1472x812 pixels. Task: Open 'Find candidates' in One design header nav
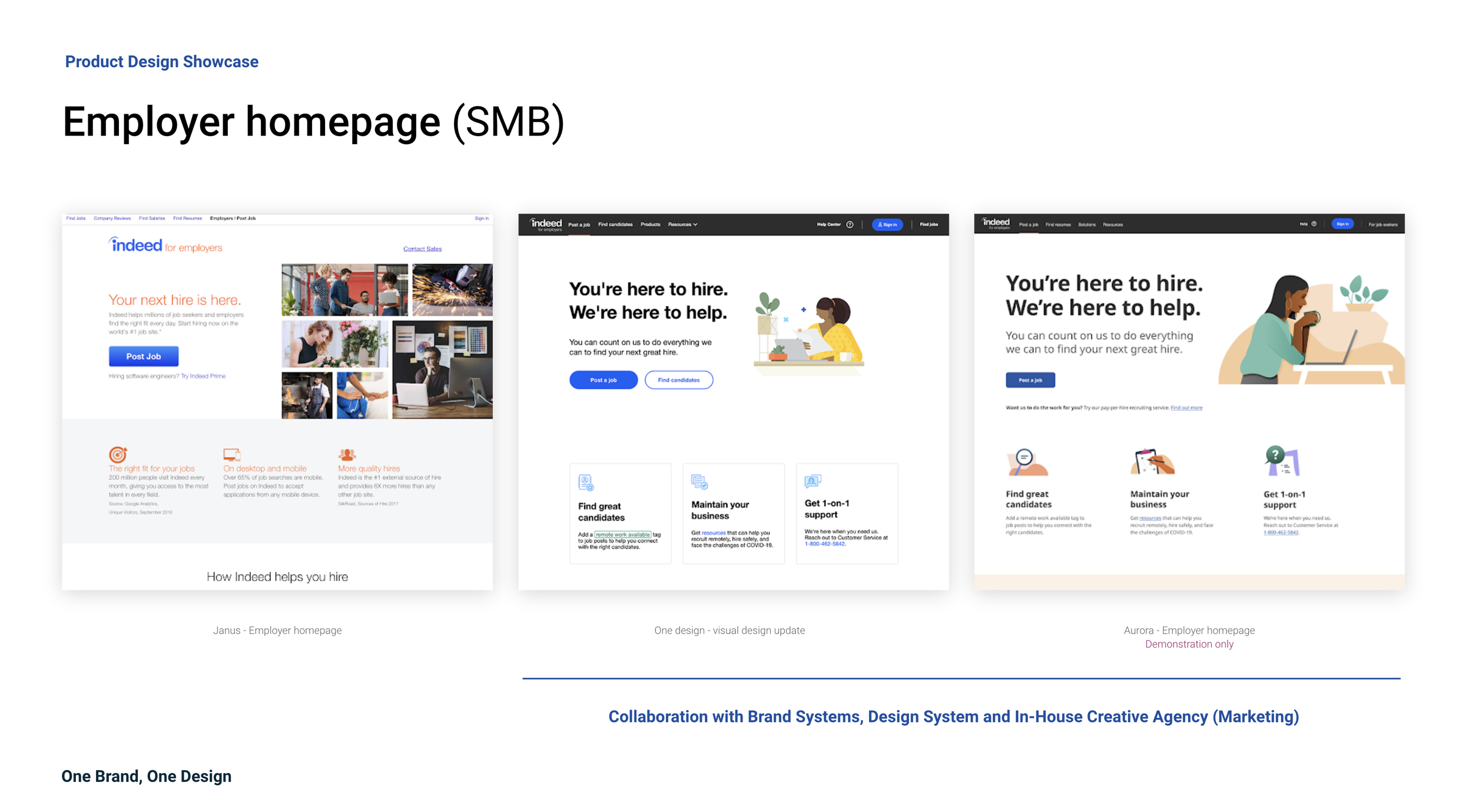click(x=615, y=224)
